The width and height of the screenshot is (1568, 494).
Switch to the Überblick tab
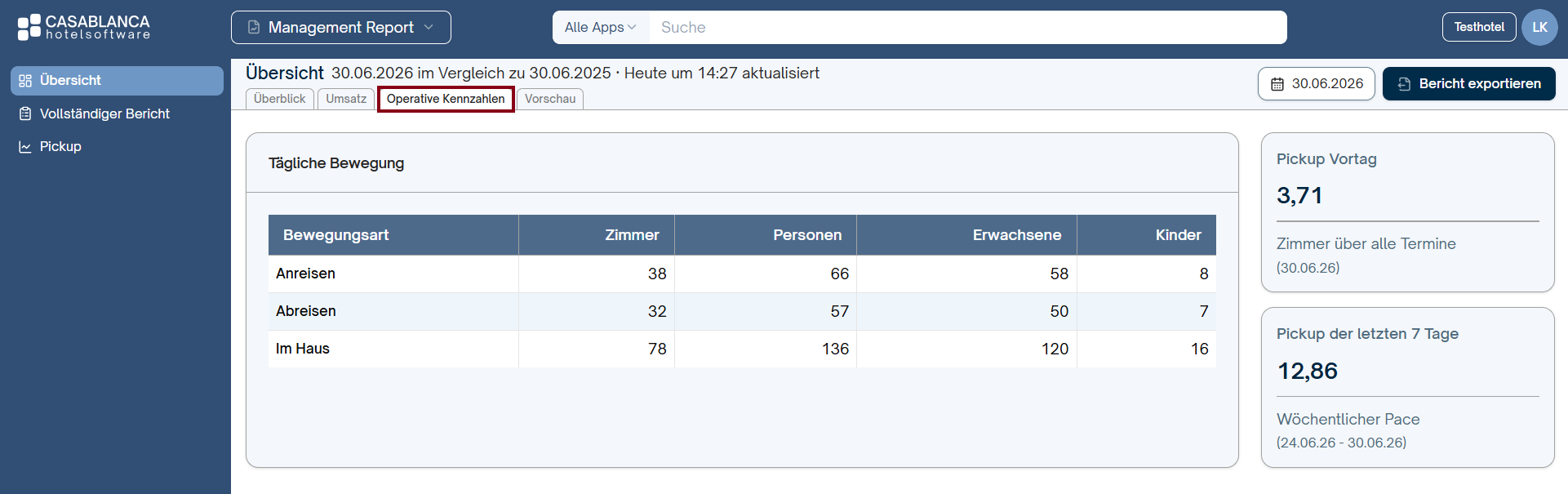tap(279, 99)
